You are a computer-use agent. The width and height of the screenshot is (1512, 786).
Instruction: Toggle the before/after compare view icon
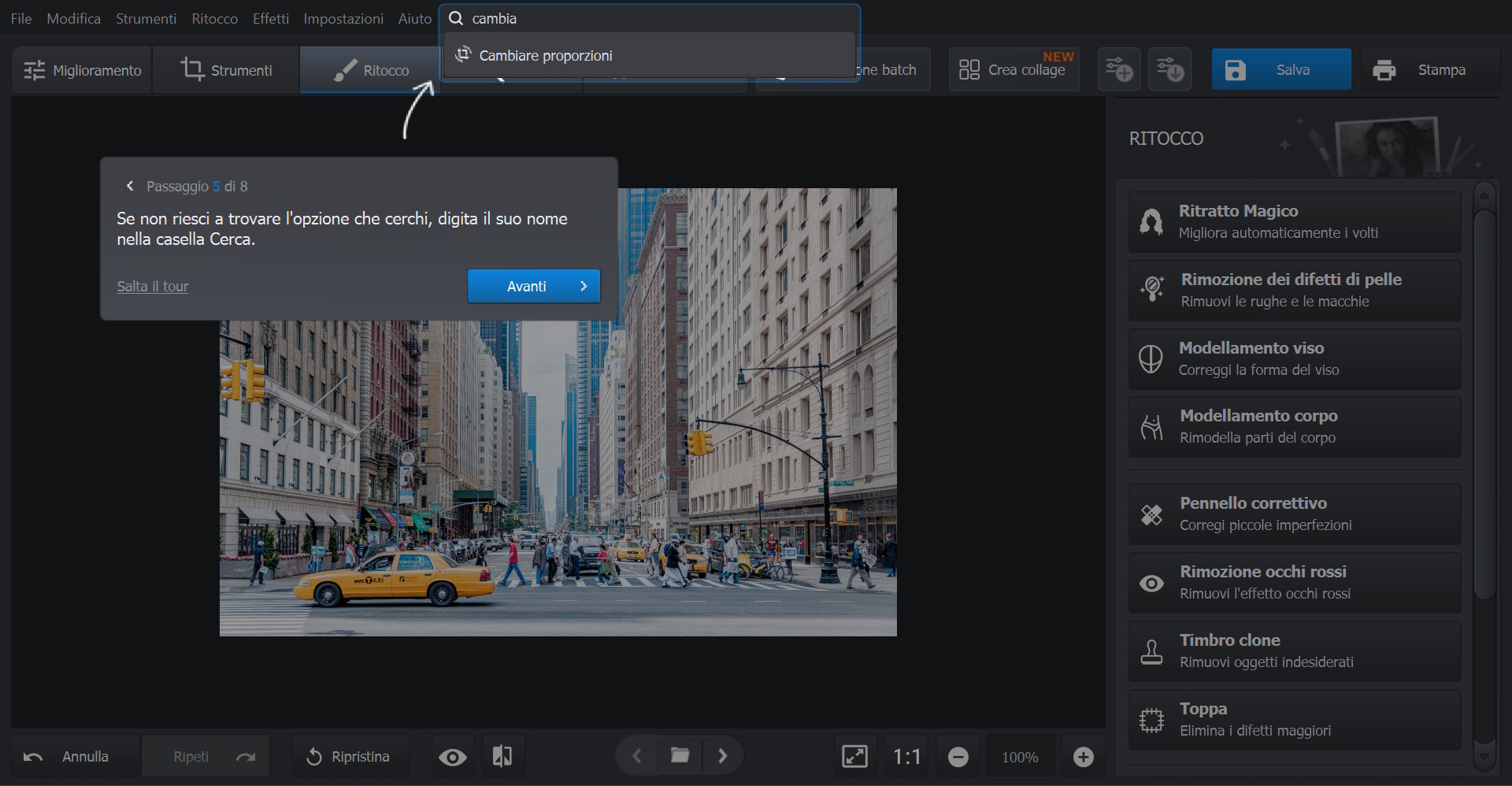click(x=502, y=757)
